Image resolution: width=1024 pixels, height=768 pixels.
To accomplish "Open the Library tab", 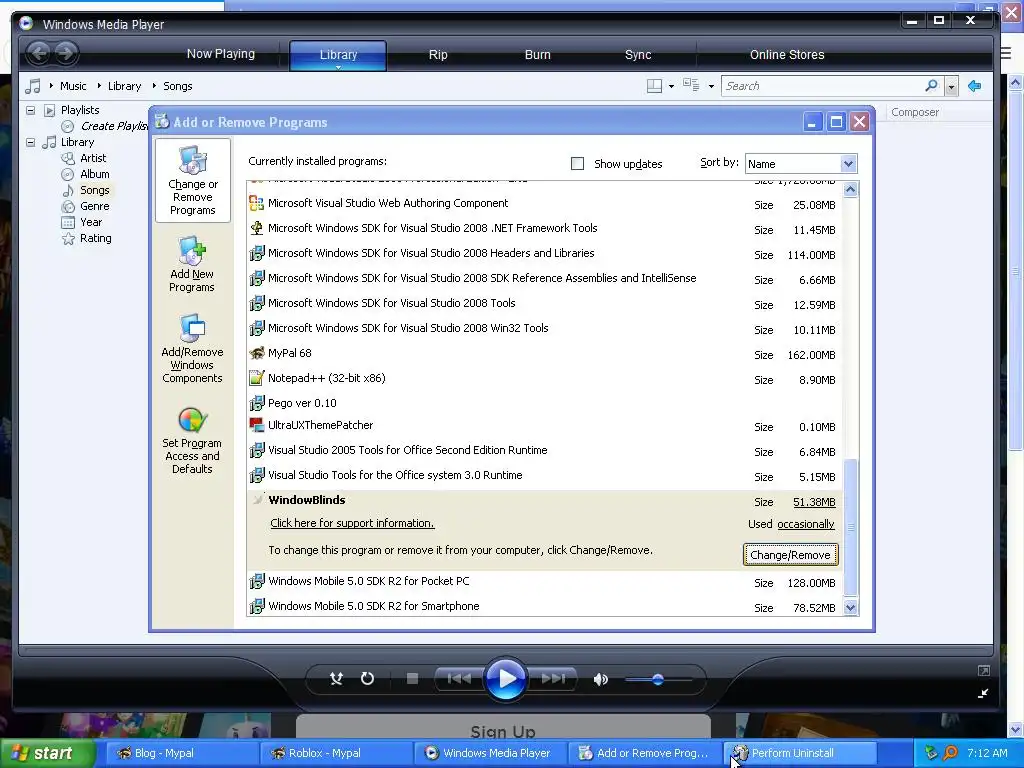I will (x=338, y=55).
